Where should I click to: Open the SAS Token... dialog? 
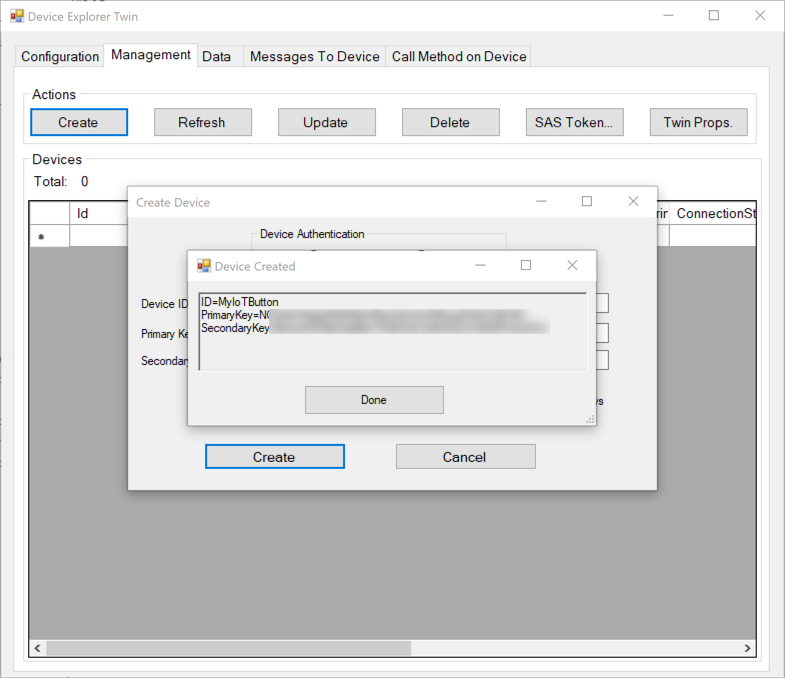tap(575, 122)
